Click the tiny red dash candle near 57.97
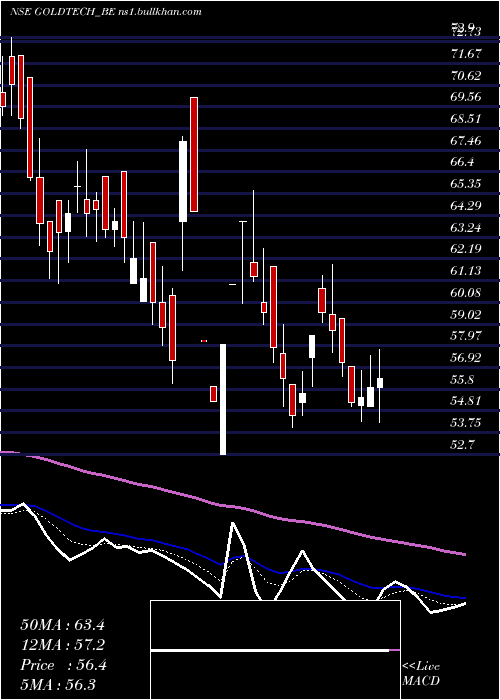 [204, 341]
